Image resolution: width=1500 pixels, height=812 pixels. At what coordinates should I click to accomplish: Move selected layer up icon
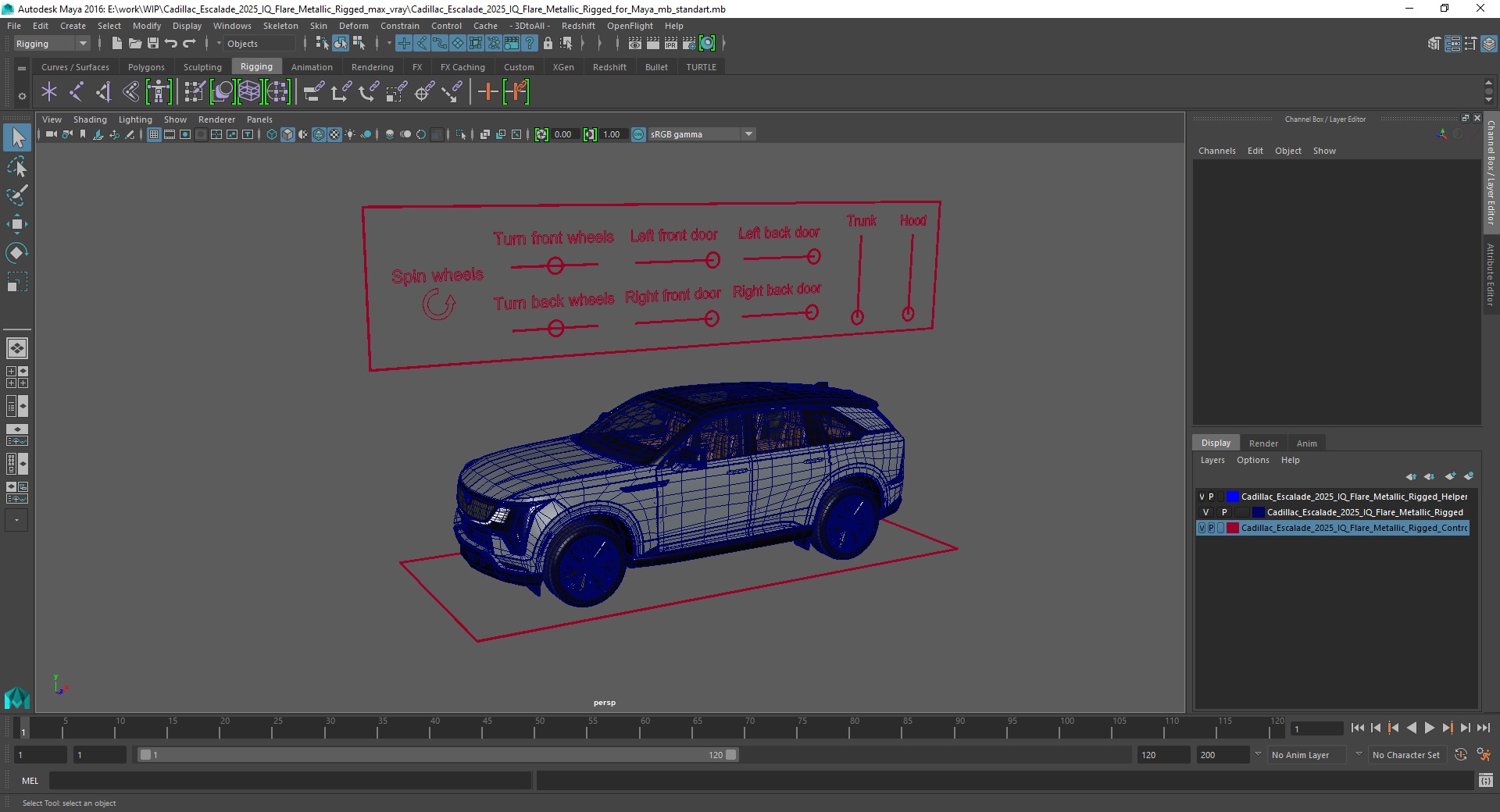1410,476
